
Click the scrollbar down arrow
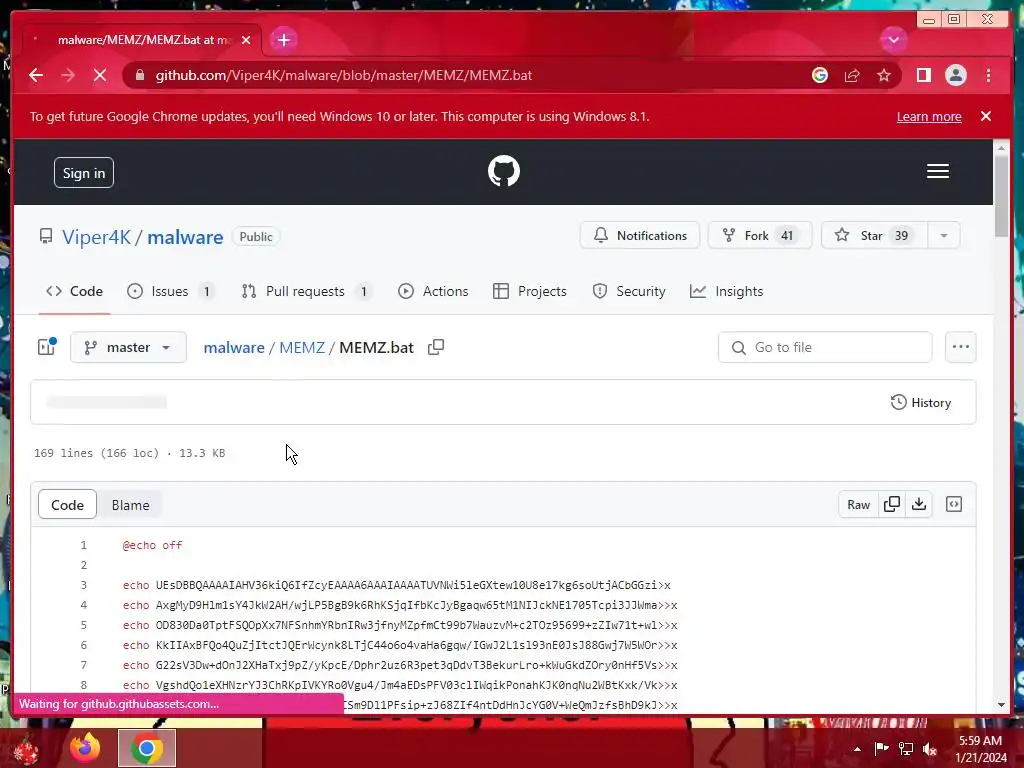tap(1001, 705)
